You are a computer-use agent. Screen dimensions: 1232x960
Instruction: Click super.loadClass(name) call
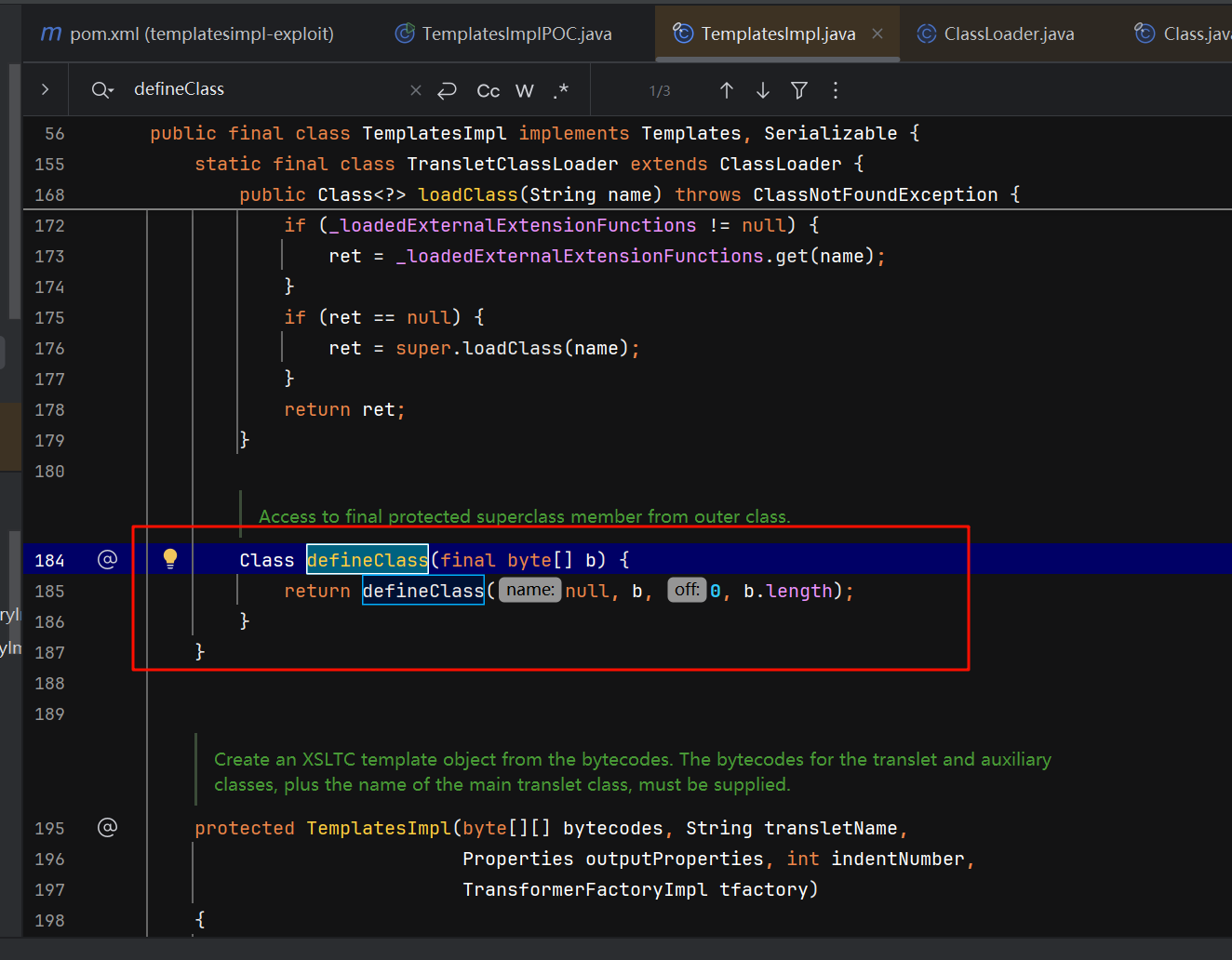pos(513,349)
